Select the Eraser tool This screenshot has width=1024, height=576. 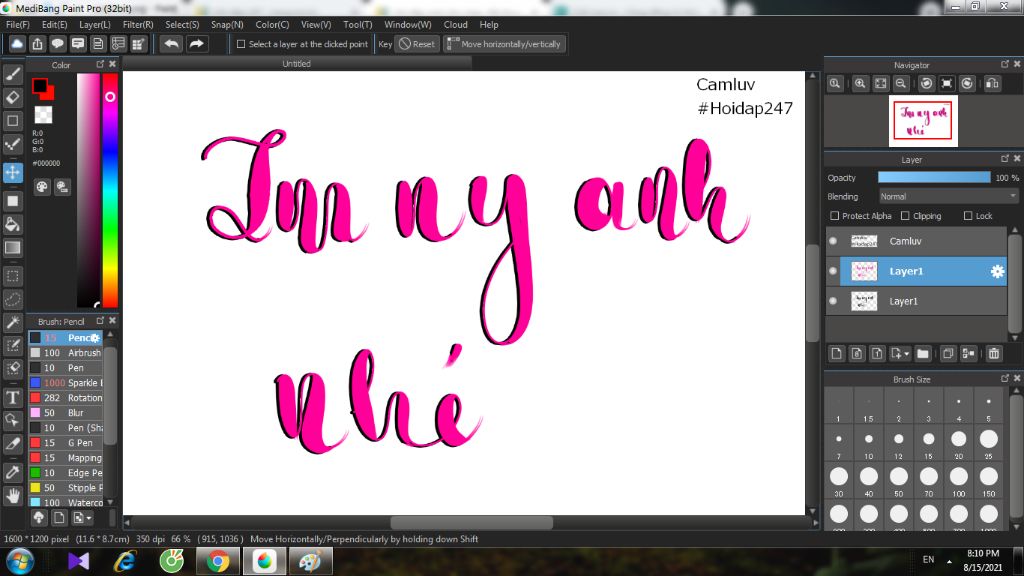12,97
